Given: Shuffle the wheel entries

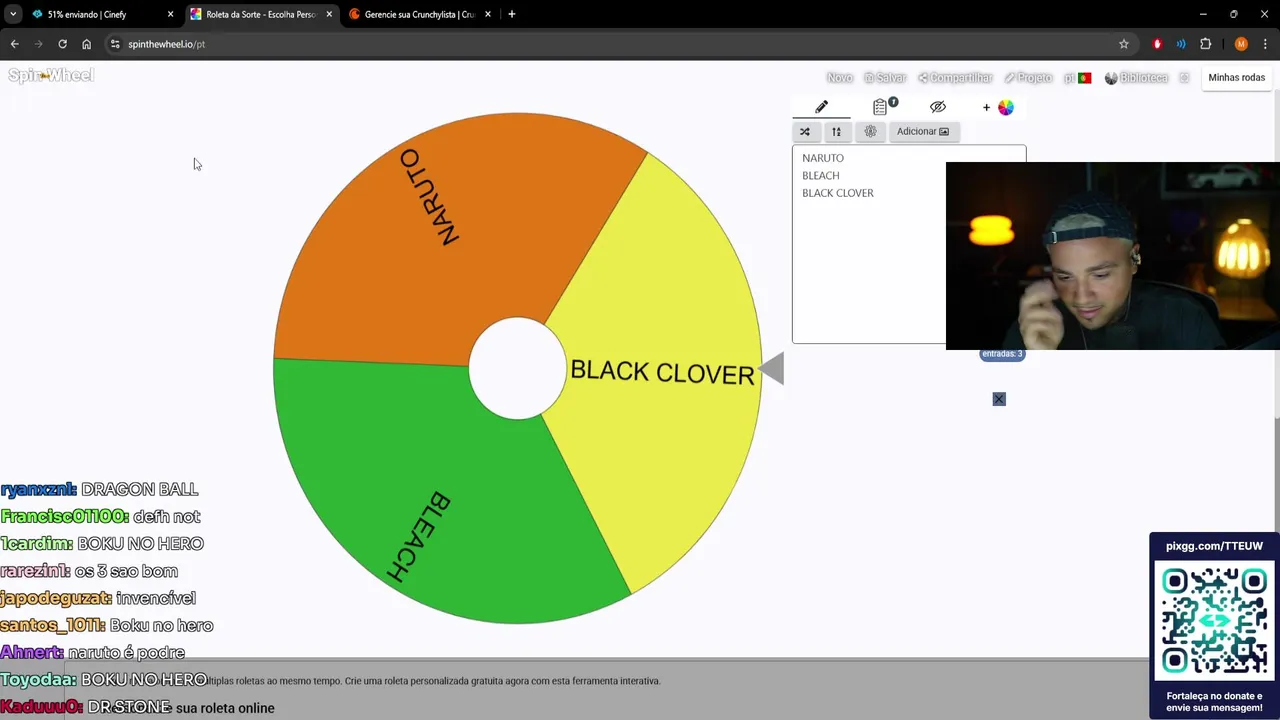Looking at the screenshot, I should 805,131.
